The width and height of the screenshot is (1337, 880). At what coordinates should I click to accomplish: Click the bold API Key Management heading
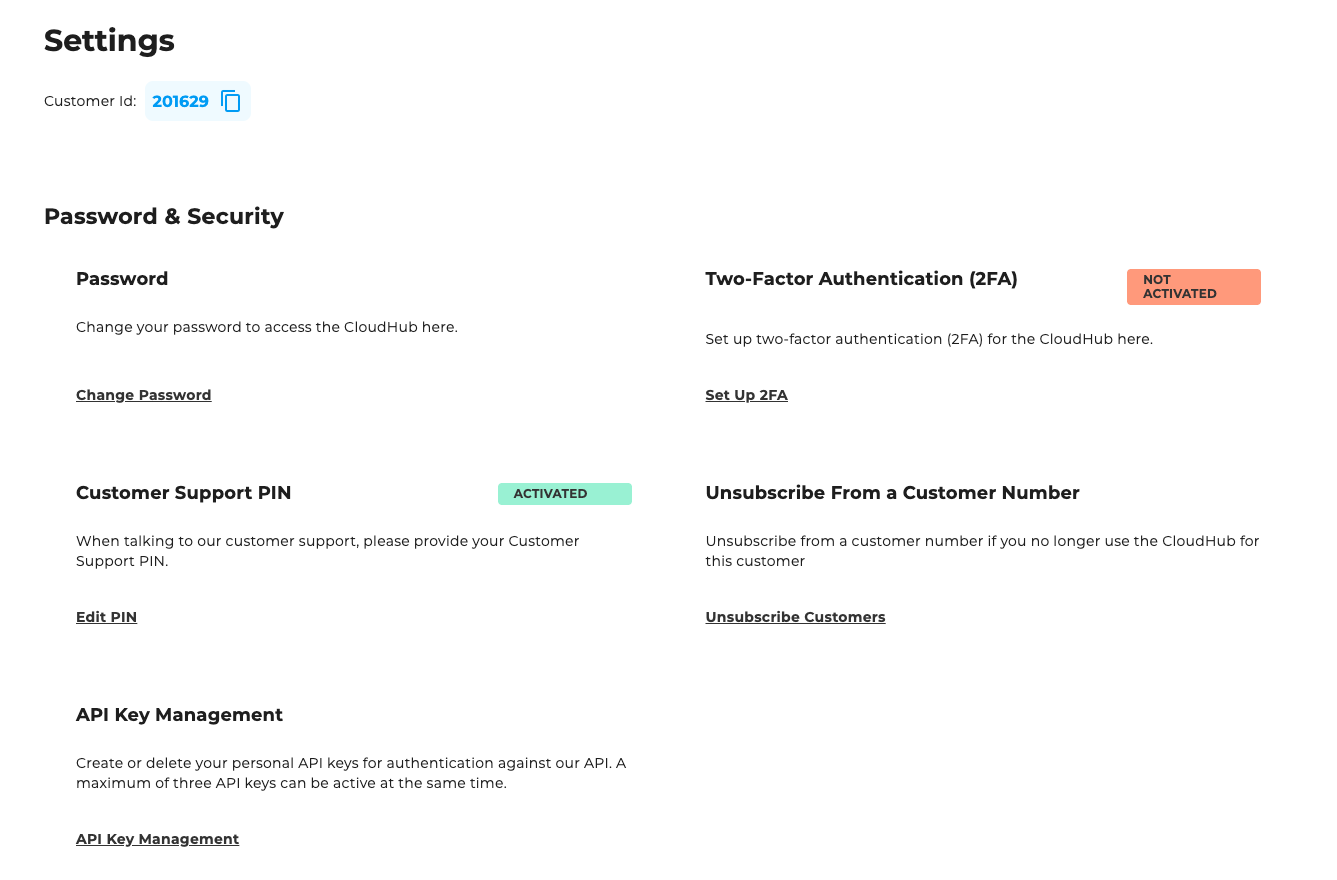(x=179, y=715)
